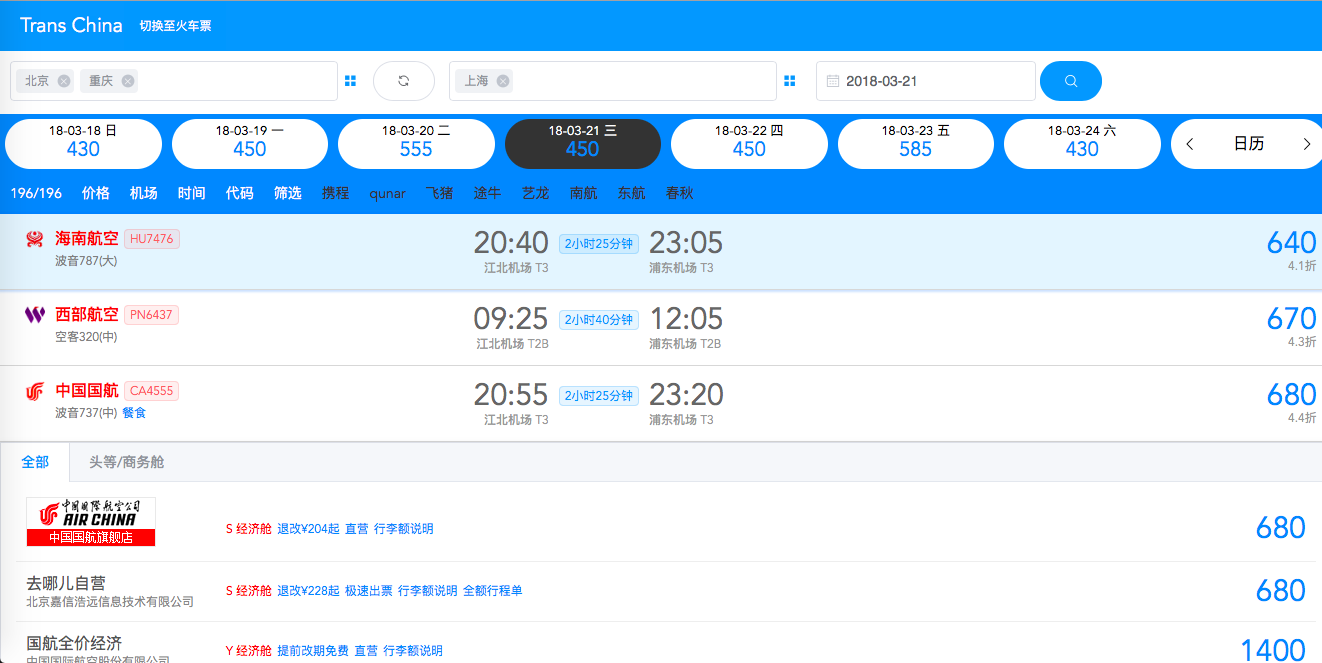Remove the 上海 destination city tag
1322x663 pixels.
click(503, 81)
